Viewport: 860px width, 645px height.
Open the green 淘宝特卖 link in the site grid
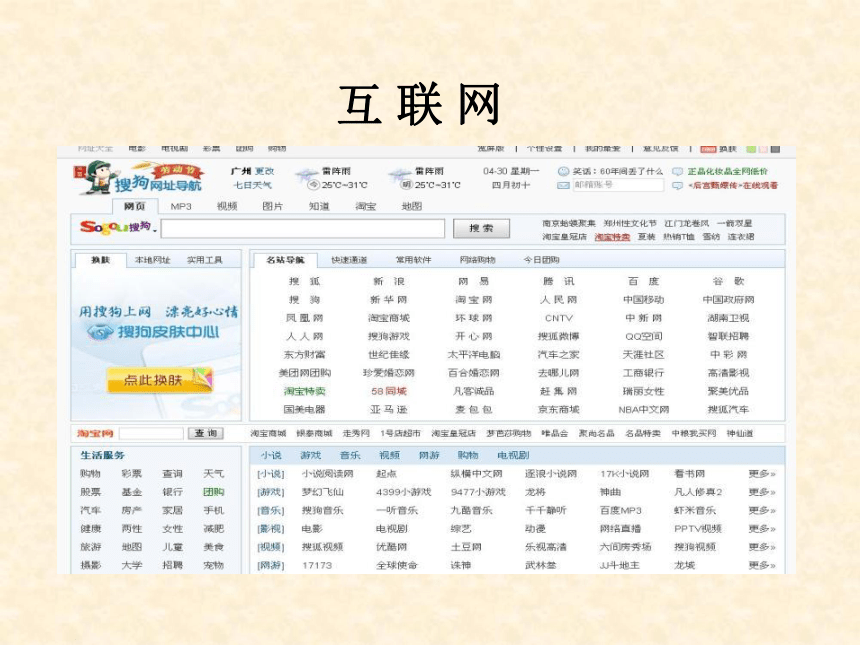[x=304, y=391]
